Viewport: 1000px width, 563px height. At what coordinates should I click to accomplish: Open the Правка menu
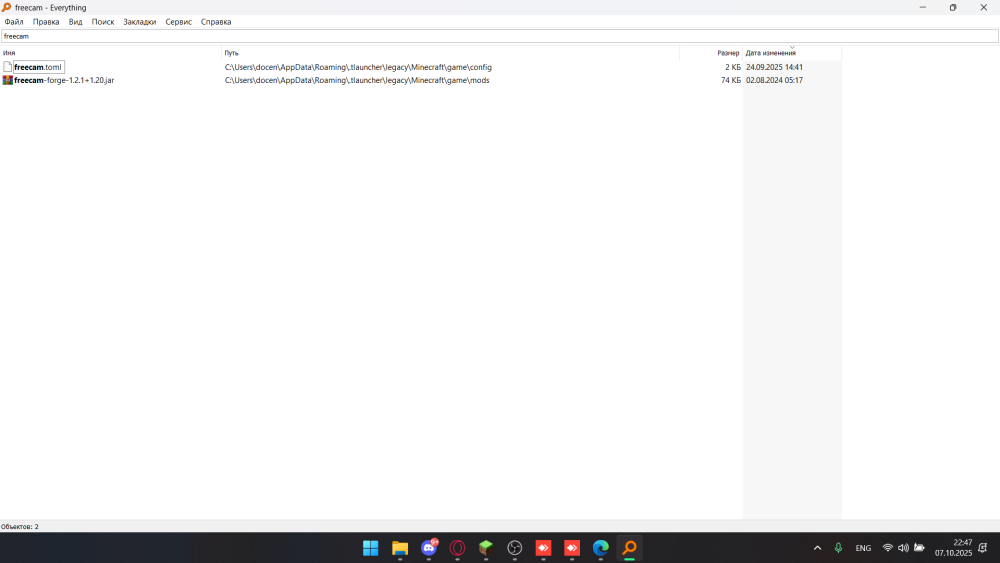click(x=46, y=22)
